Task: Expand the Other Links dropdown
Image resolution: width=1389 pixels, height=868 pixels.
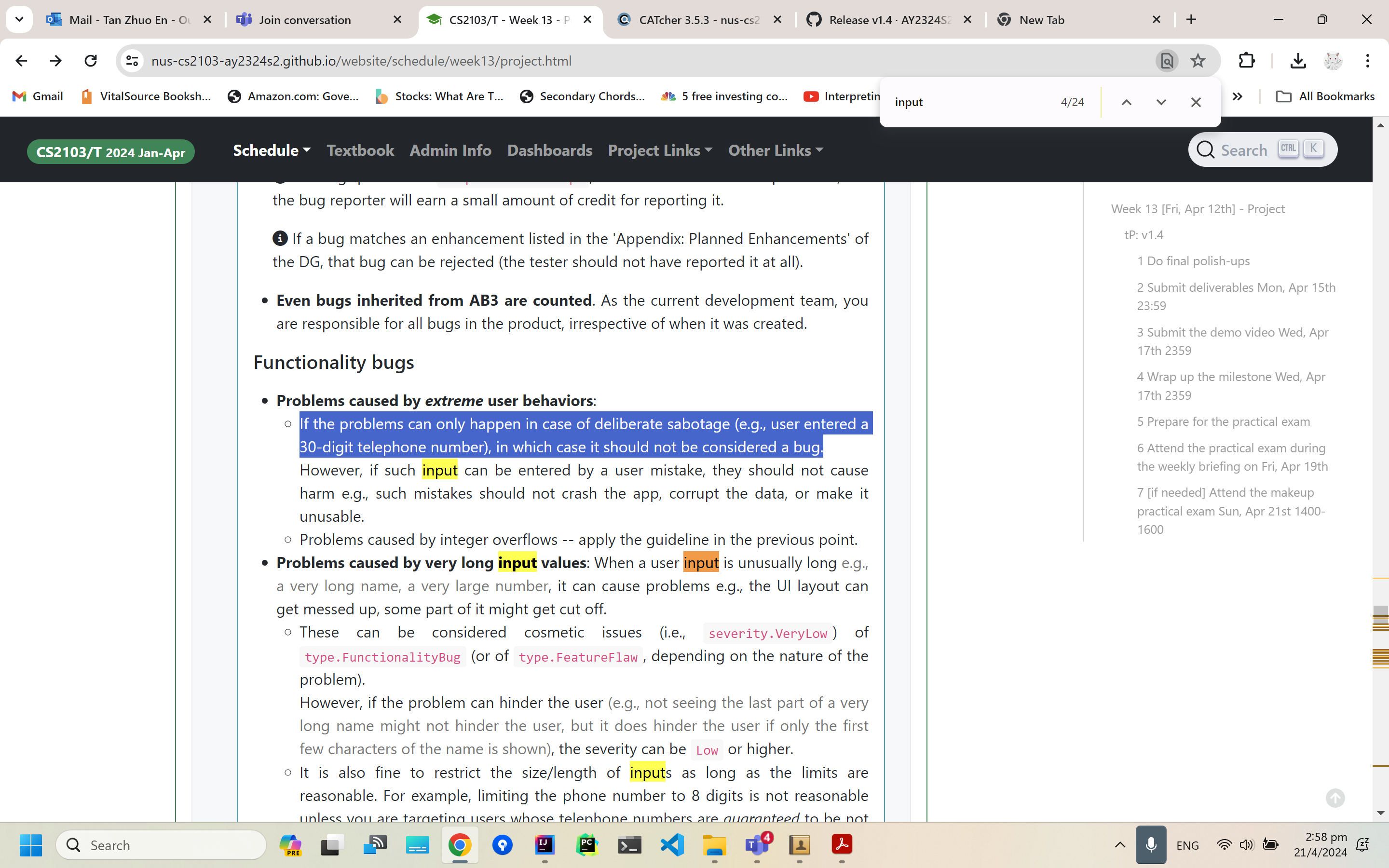Action: click(x=775, y=150)
